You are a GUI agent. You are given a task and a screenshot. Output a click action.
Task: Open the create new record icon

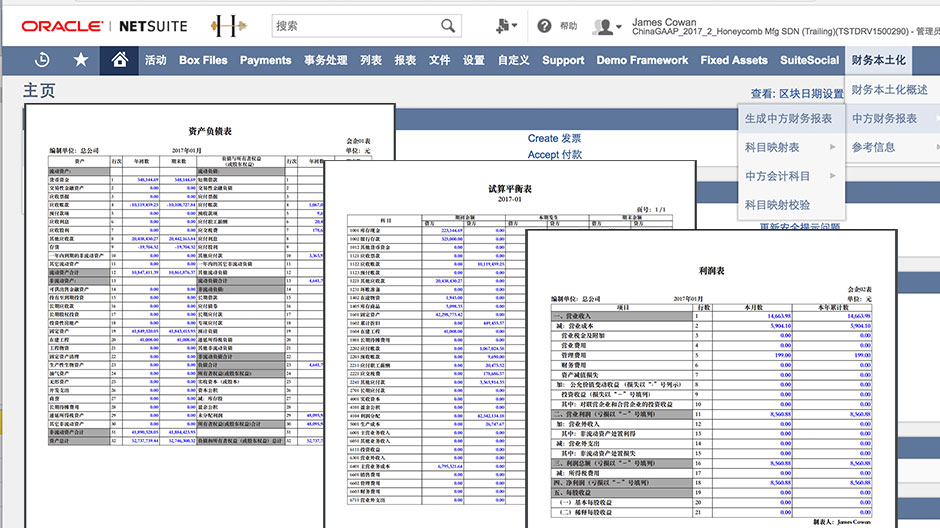click(x=506, y=26)
